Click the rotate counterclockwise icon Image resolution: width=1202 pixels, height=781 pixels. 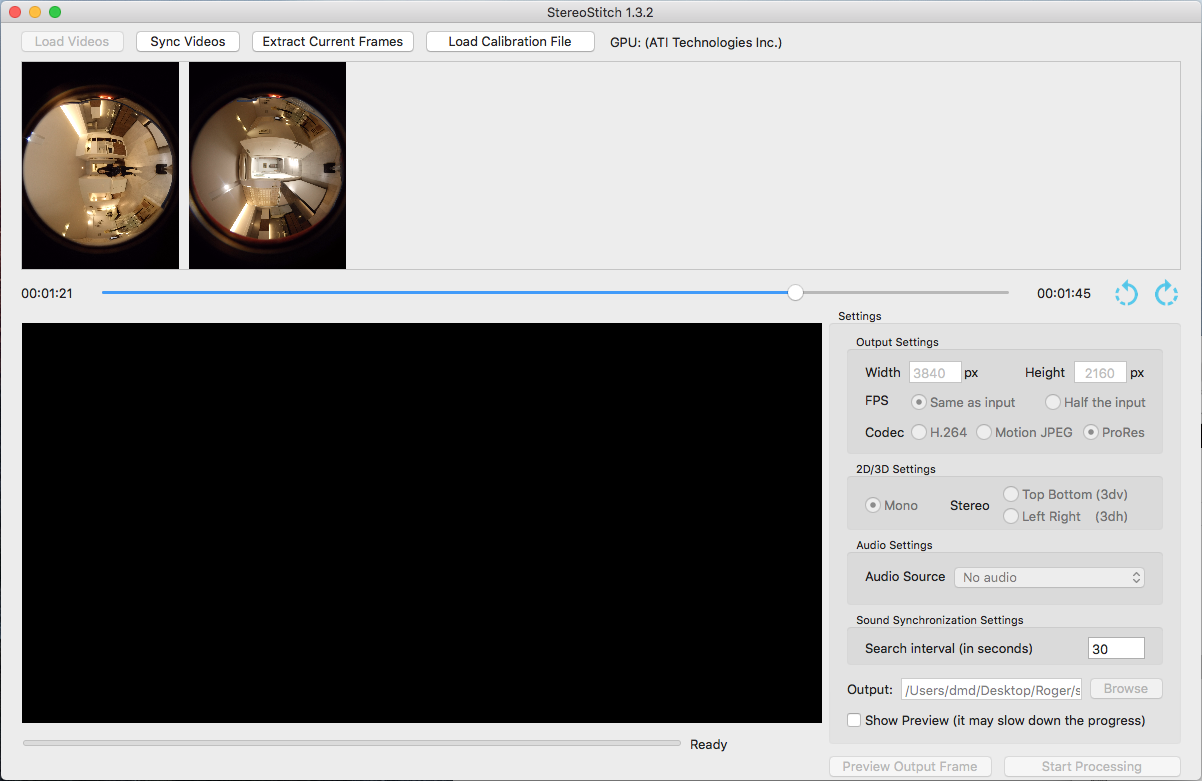pos(1126,293)
